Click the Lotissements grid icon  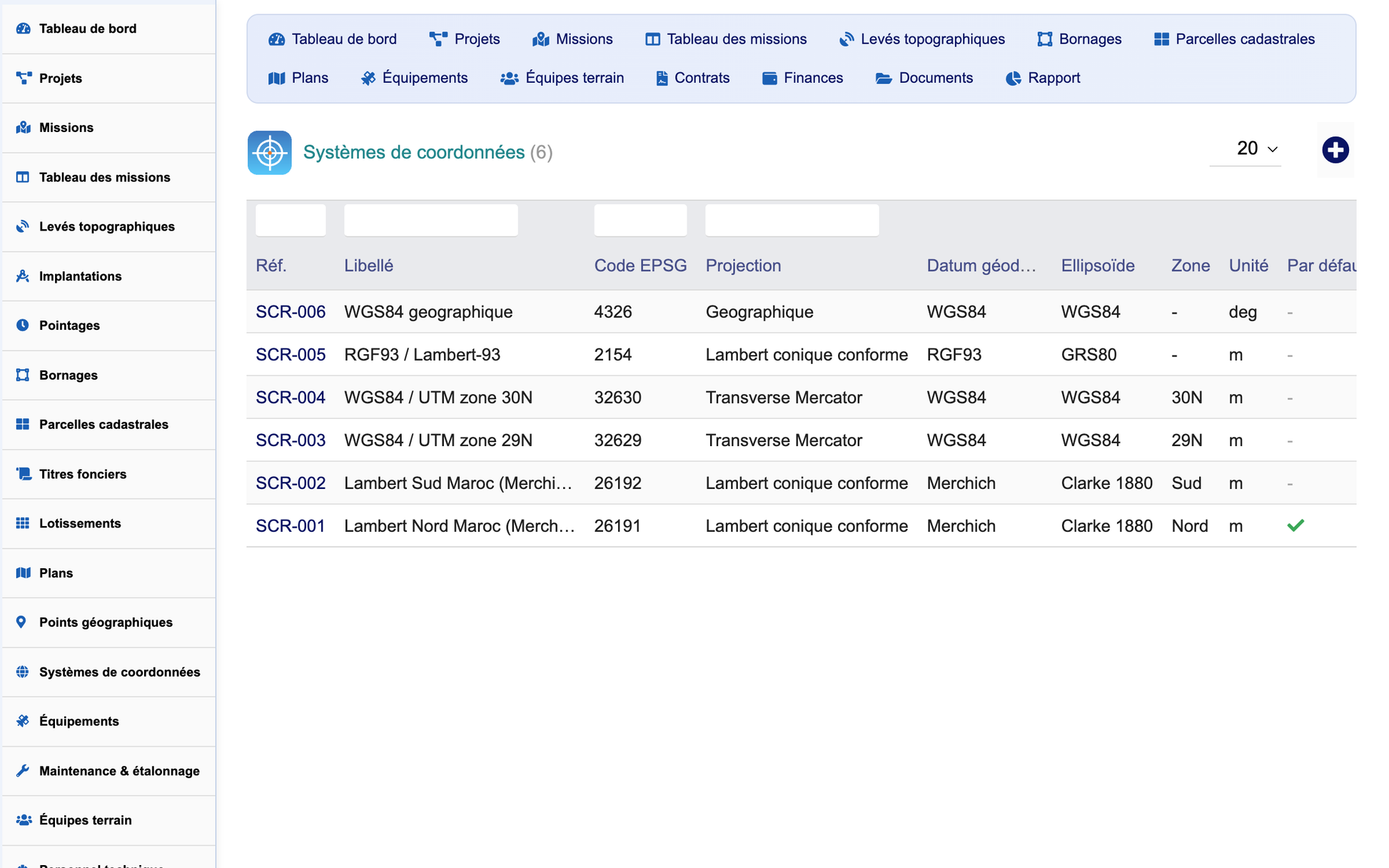23,523
